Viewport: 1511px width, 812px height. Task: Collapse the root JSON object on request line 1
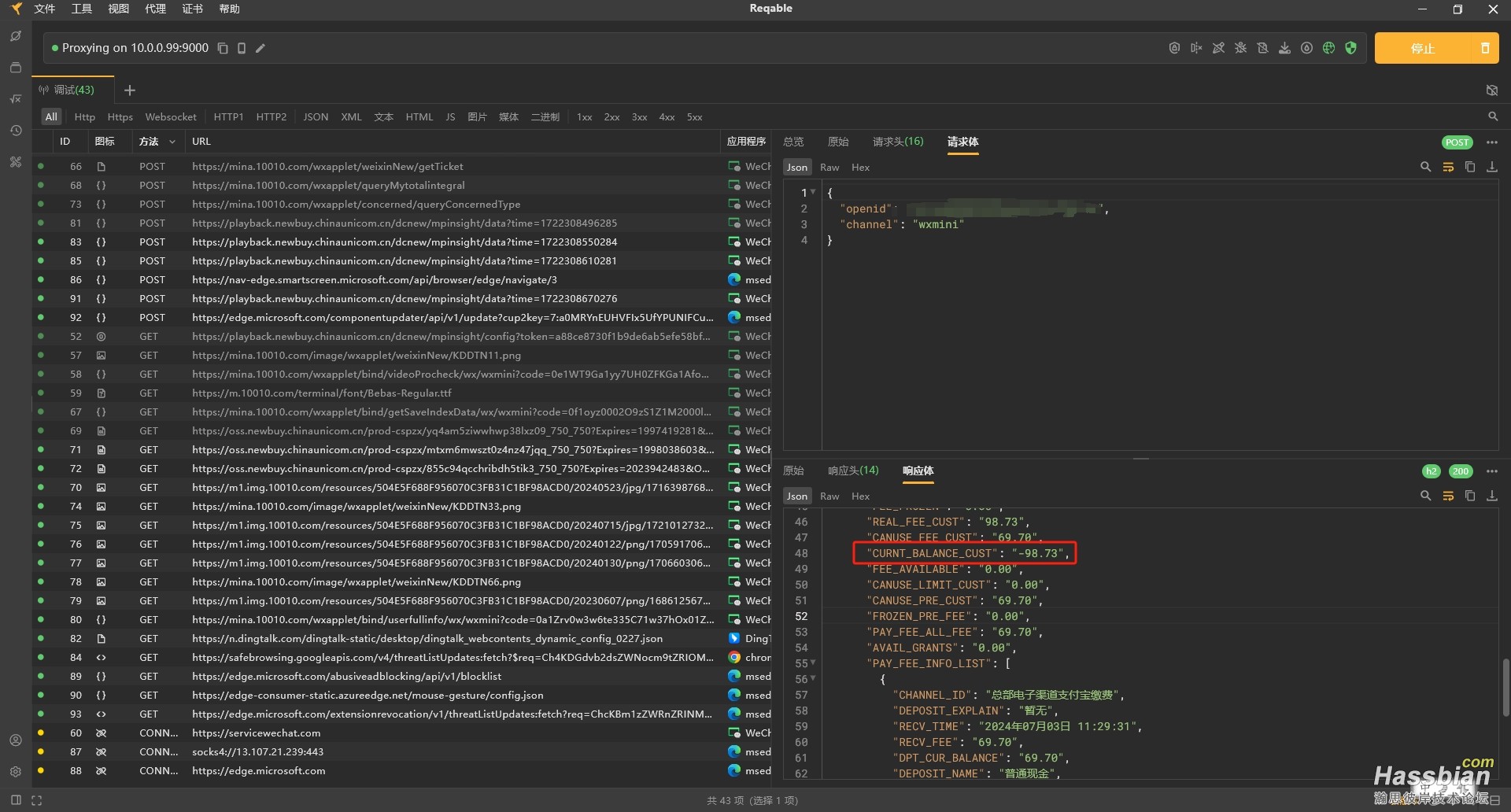(813, 192)
